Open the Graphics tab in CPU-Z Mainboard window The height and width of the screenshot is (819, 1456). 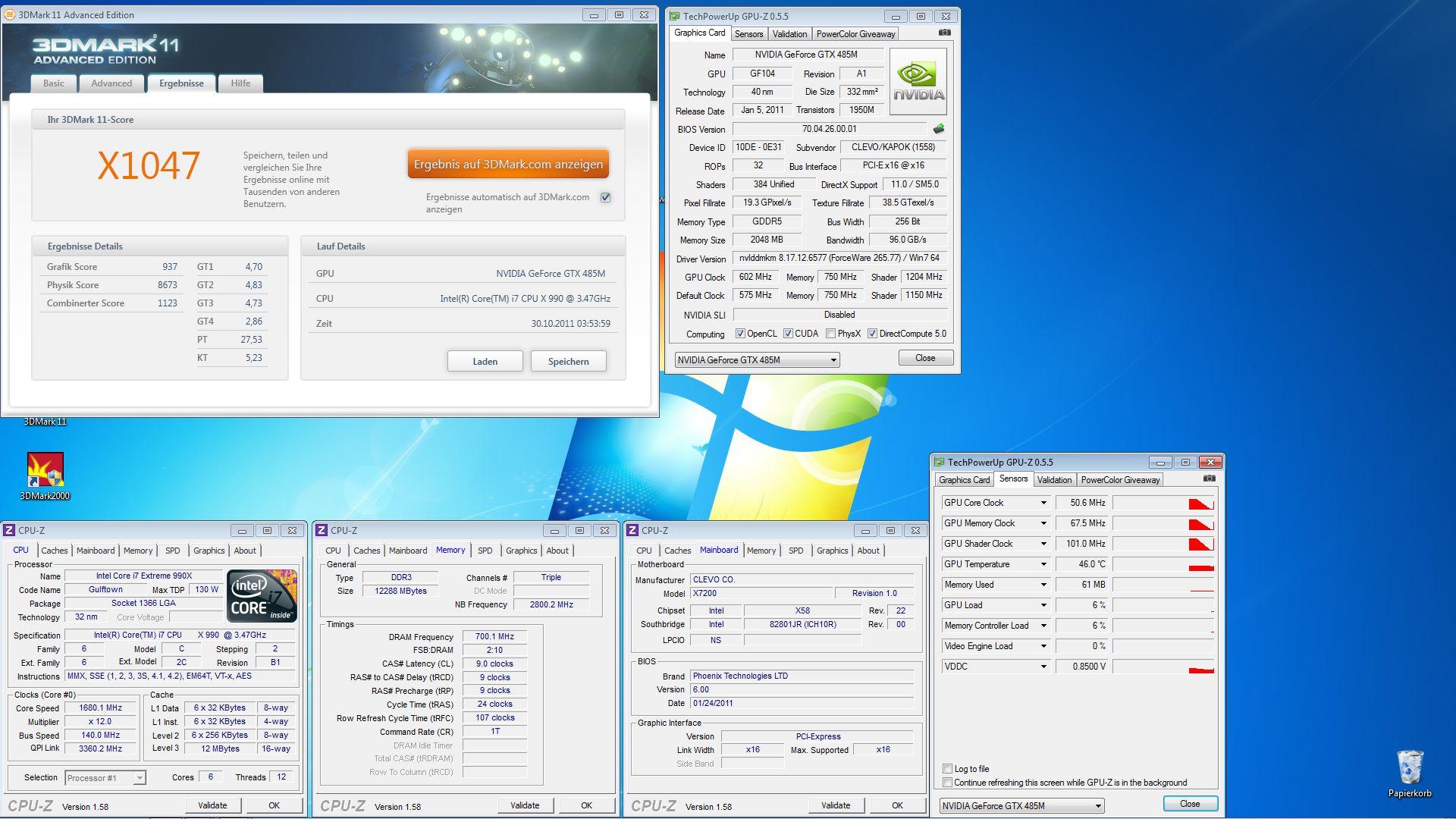[x=832, y=551]
